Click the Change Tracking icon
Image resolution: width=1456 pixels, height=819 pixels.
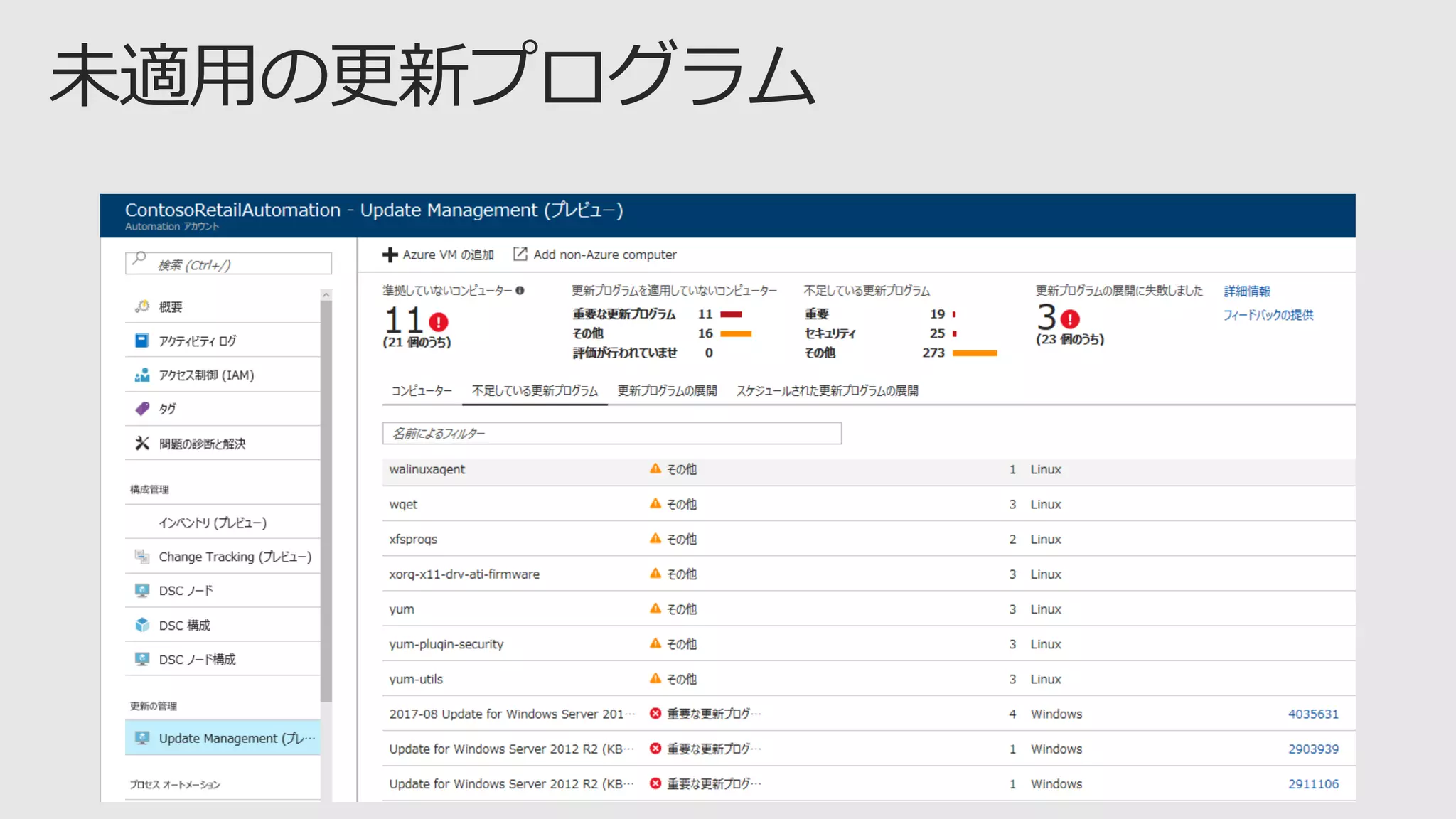tap(142, 557)
